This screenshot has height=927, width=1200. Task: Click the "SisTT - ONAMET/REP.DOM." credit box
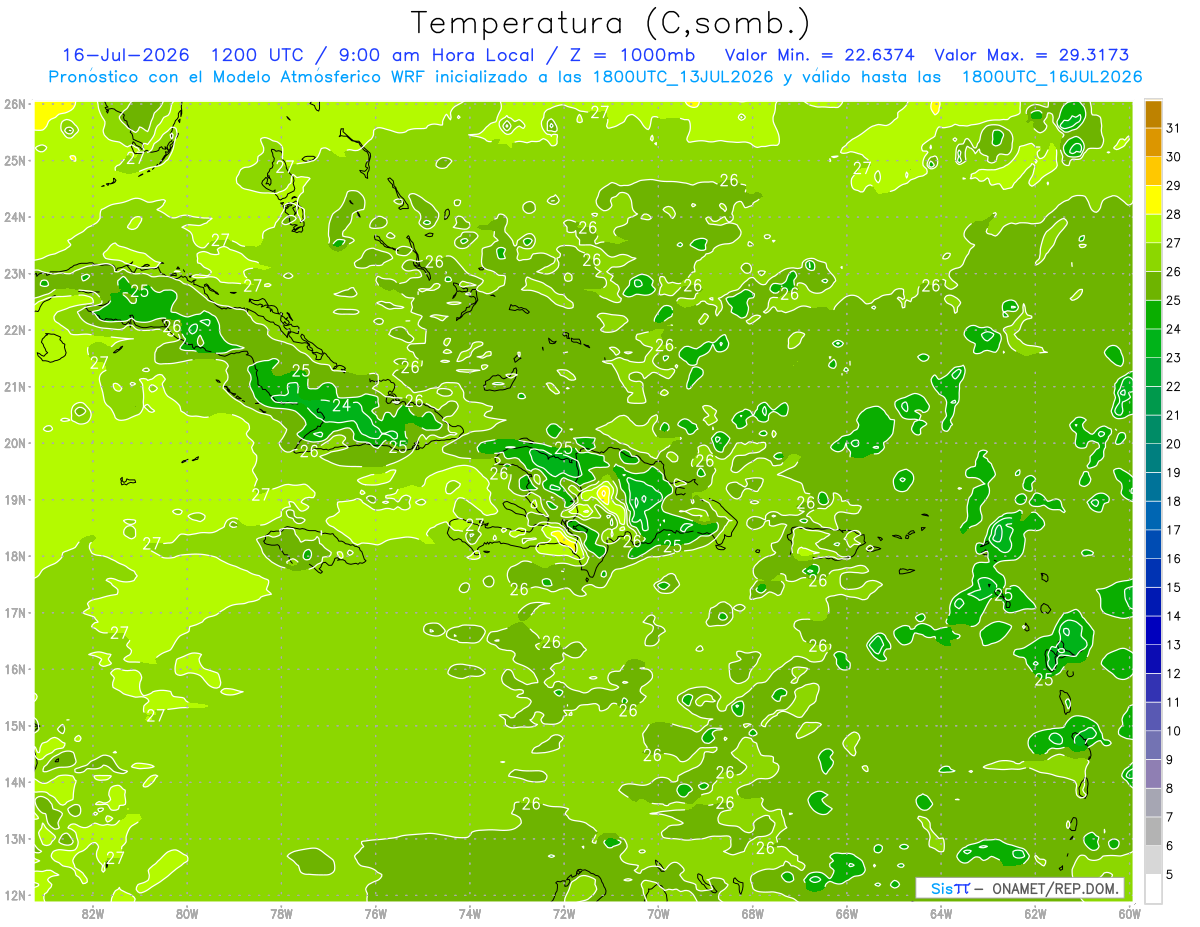1020,888
